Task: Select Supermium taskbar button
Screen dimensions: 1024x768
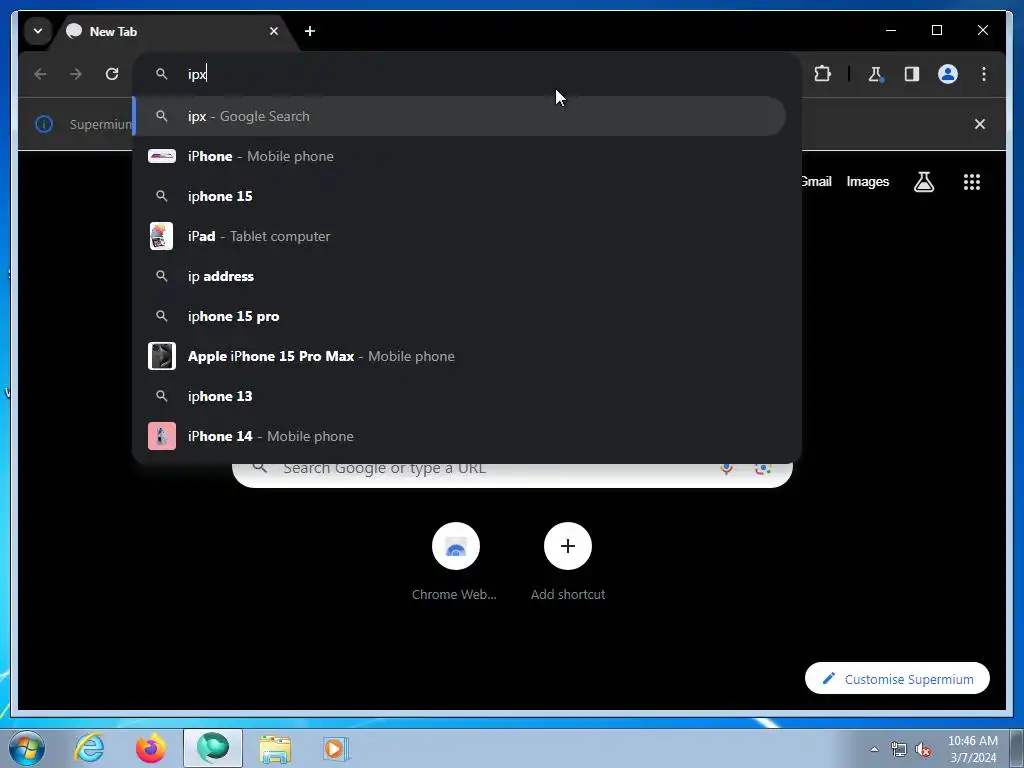Action: (213, 748)
